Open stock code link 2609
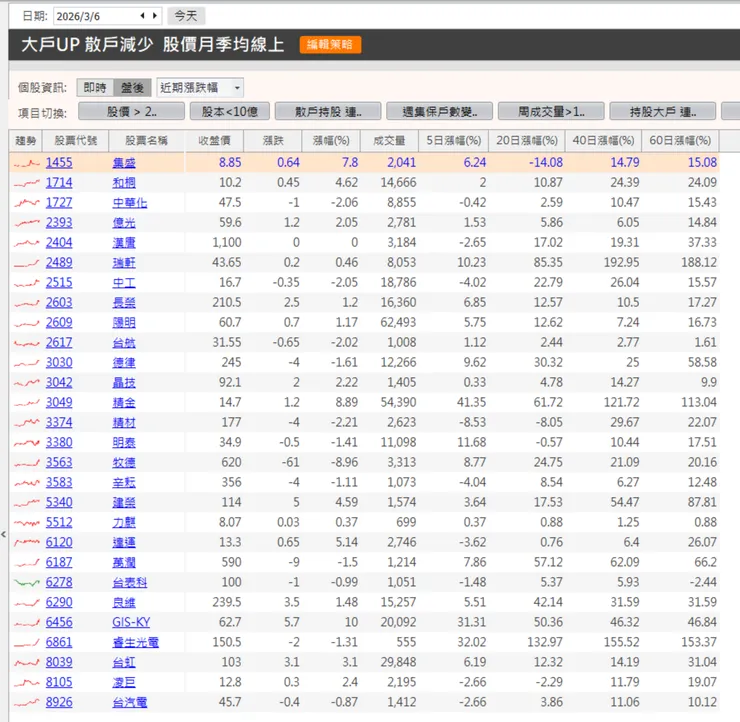 [59, 323]
